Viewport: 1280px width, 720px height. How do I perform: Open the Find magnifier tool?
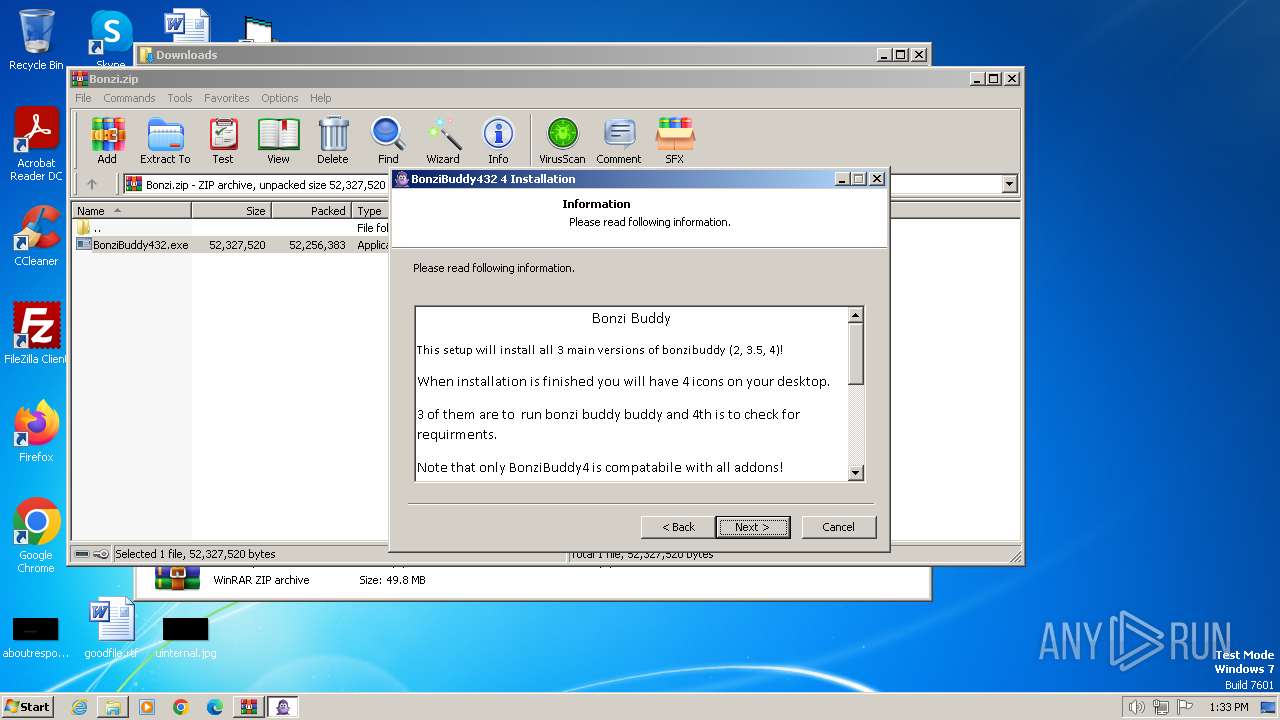pos(388,140)
